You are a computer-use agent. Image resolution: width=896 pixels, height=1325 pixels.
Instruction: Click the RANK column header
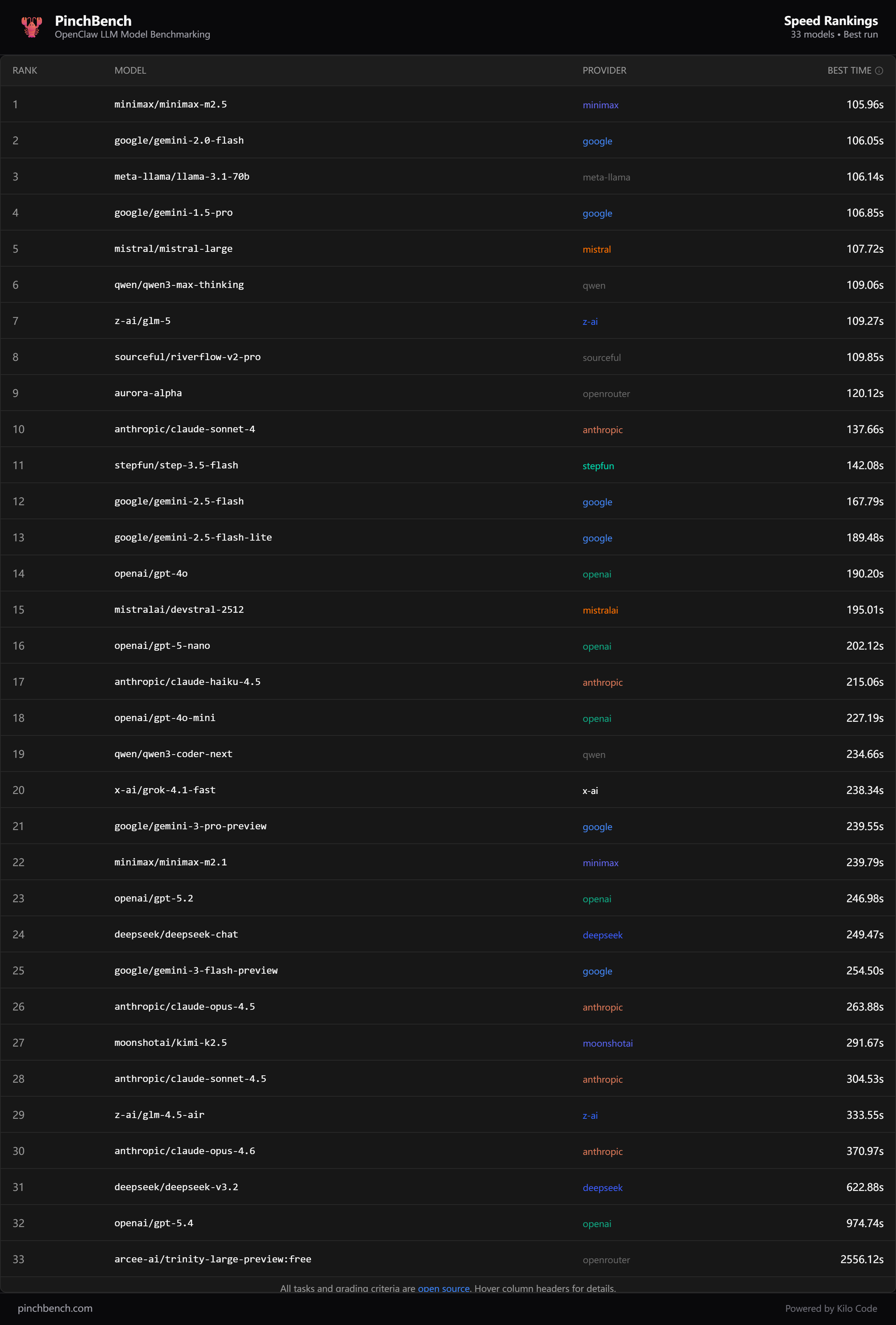(25, 71)
